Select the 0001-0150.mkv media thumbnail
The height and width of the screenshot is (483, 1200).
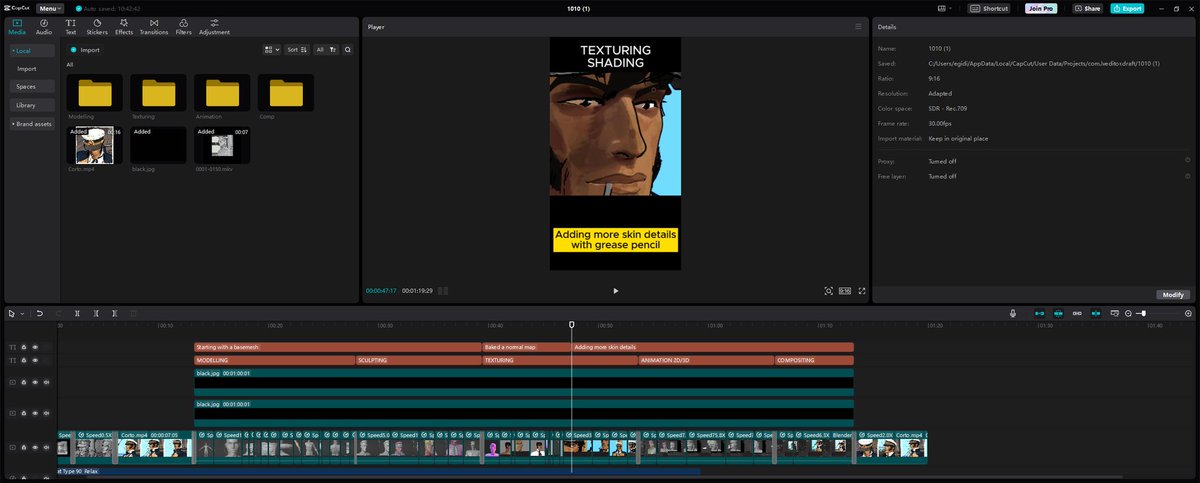(222, 145)
